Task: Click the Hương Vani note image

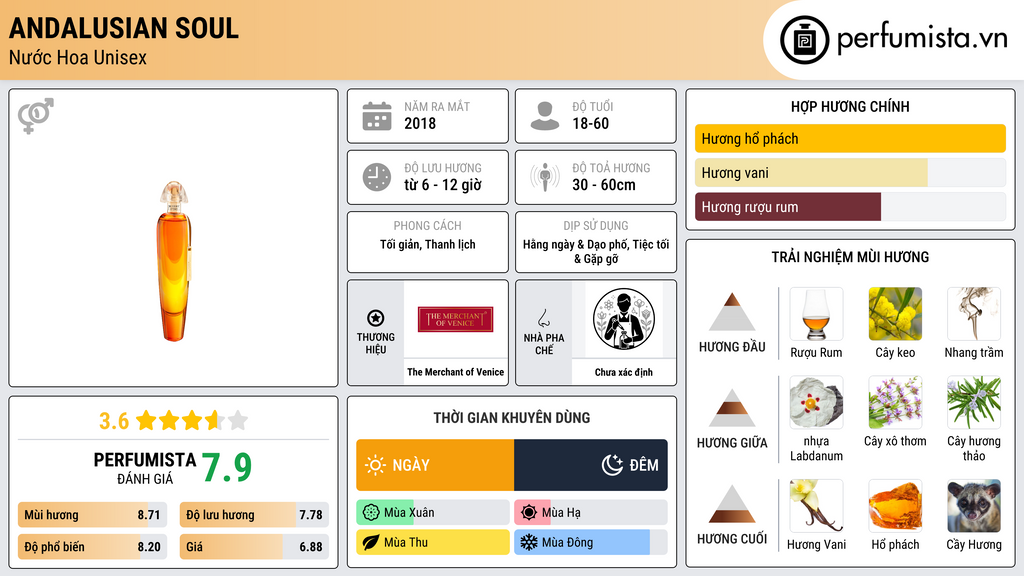Action: click(x=816, y=506)
